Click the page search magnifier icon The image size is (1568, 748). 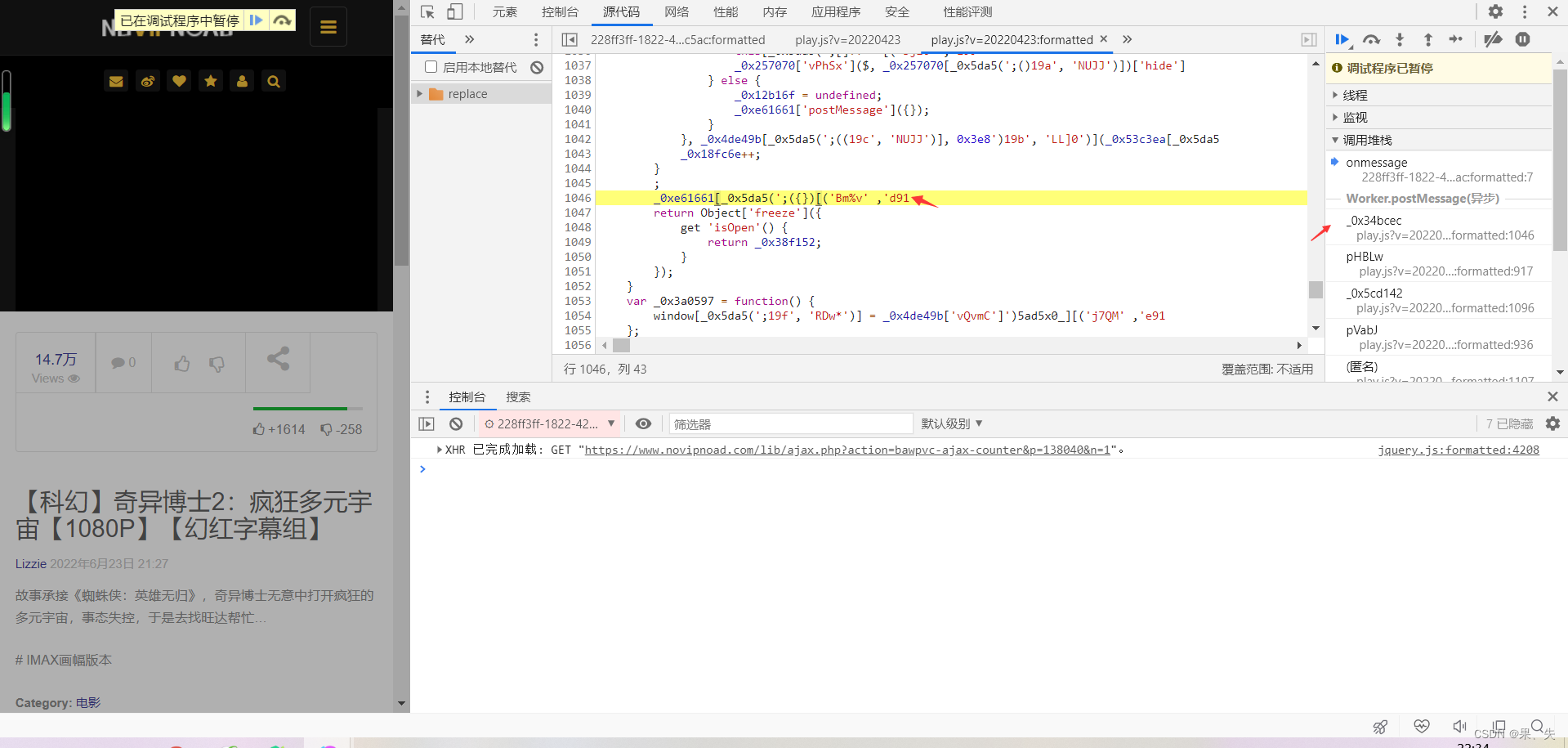point(274,81)
